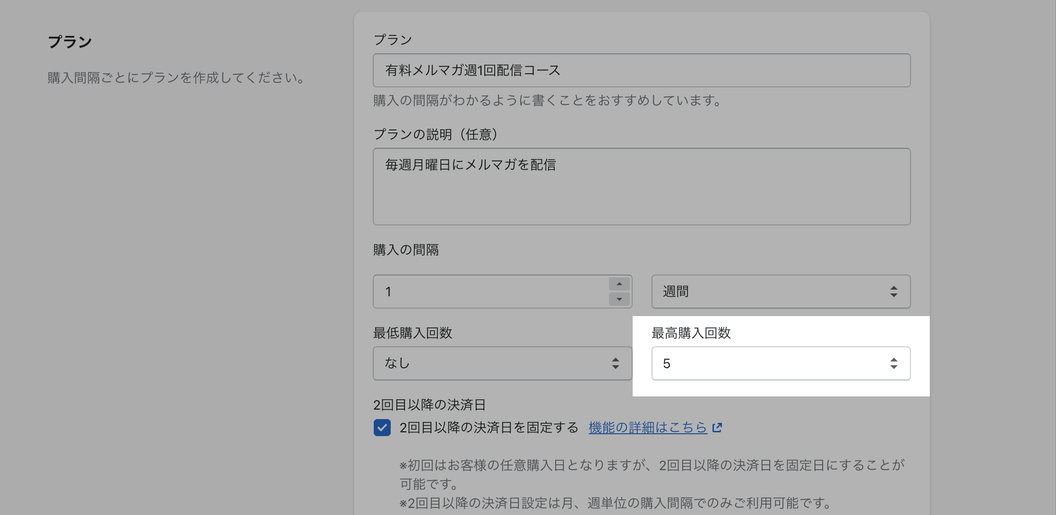Screen dimensions: 1056x515
Task: Click the 購入の間隔がわかるように hint text
Action: click(x=547, y=100)
